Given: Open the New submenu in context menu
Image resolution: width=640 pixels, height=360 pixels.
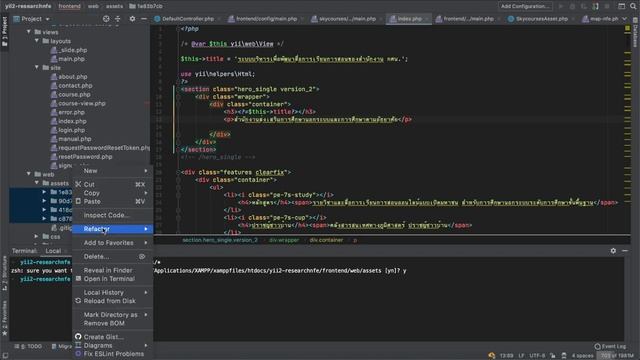Looking at the screenshot, I should (x=113, y=171).
